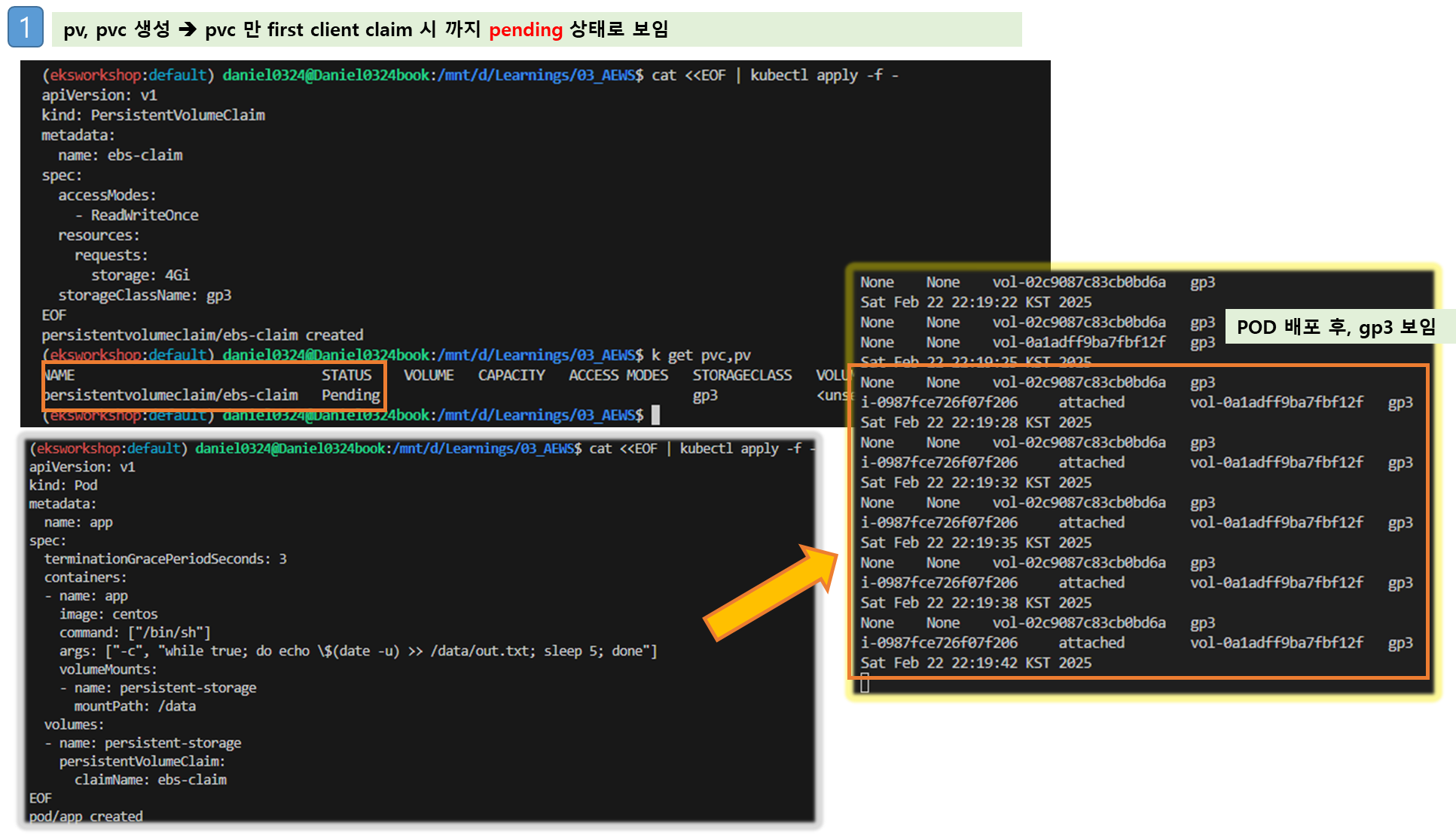Click 'mountPath: /data' line in manifest
The height and width of the screenshot is (835, 1456).
click(x=135, y=706)
